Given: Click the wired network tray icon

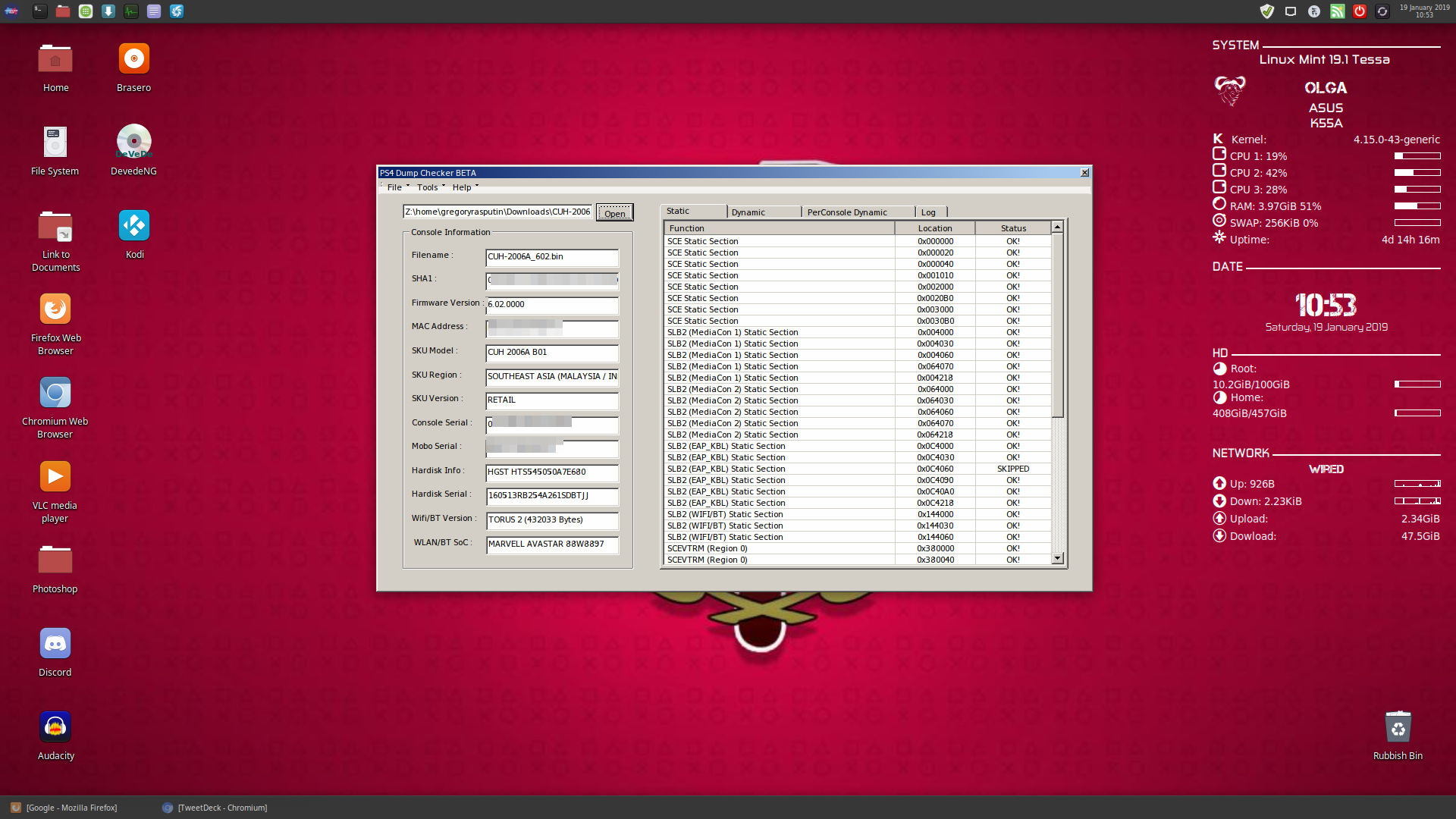Looking at the screenshot, I should 1291,11.
